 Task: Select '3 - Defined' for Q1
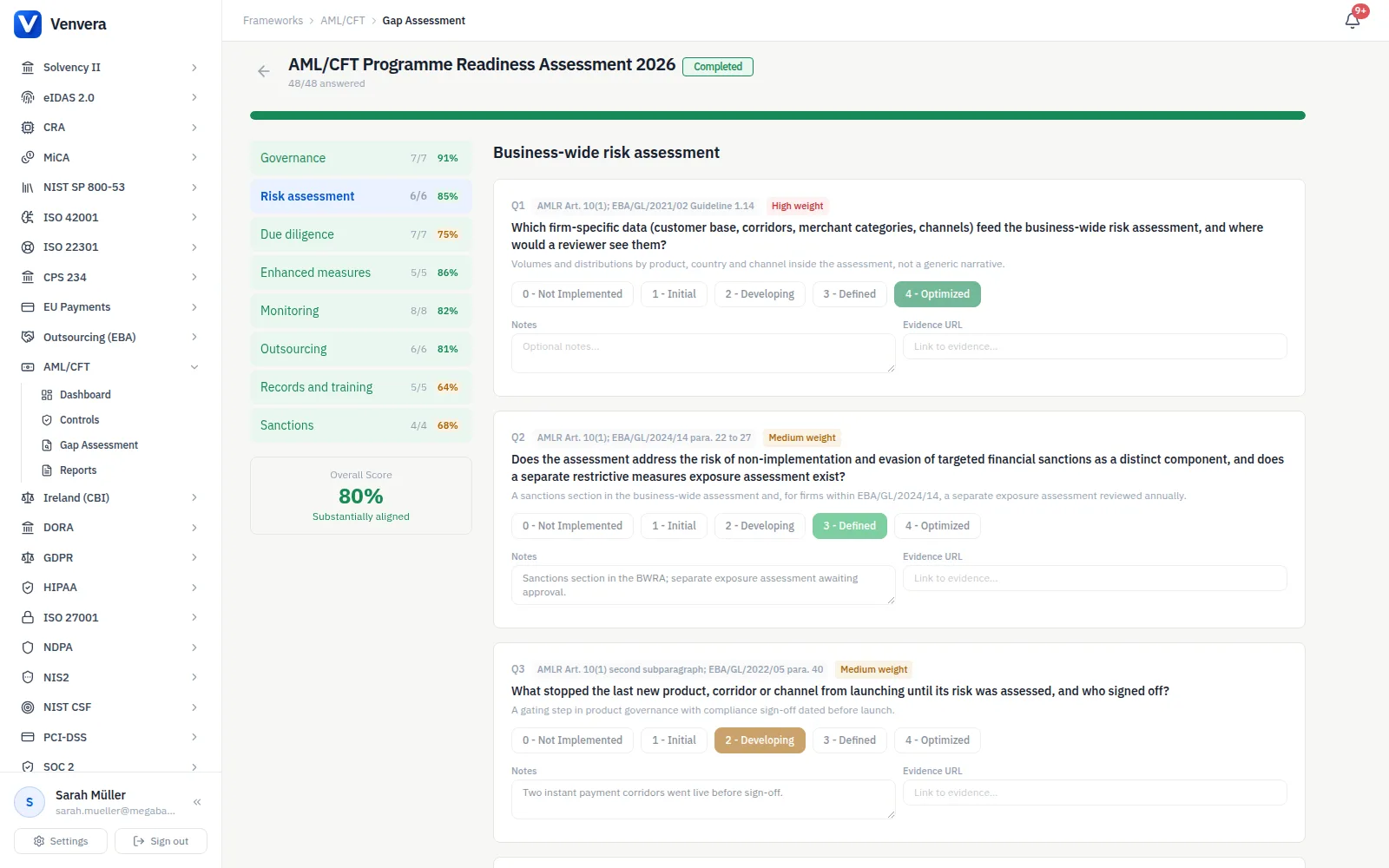850,294
